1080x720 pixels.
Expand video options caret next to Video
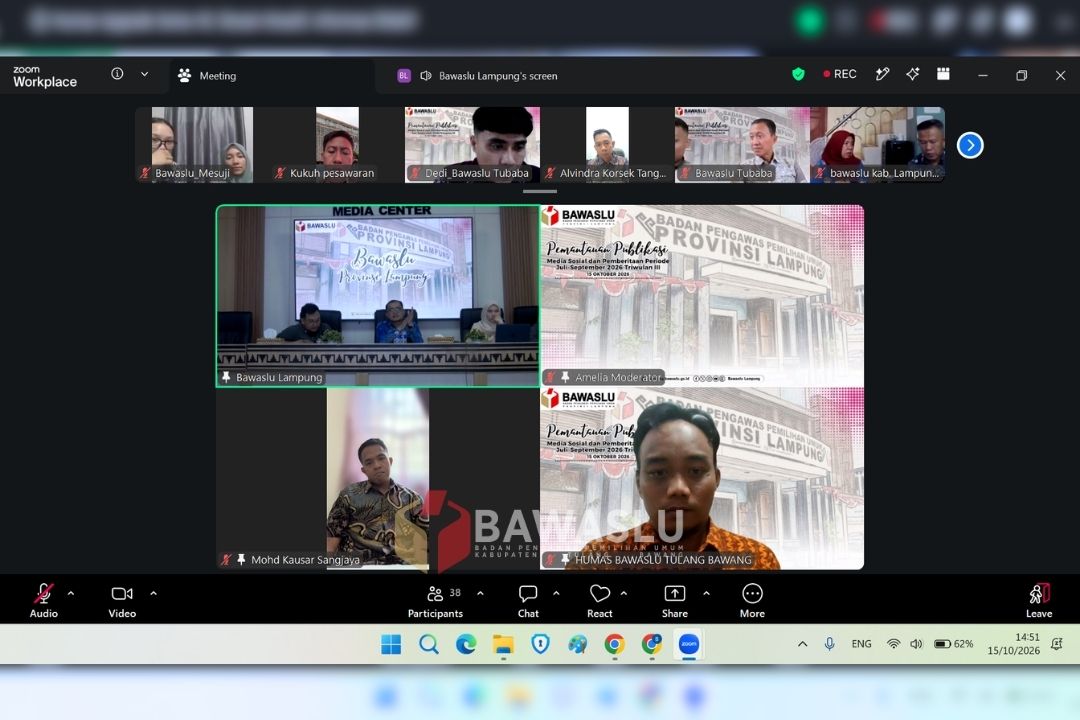point(153,593)
